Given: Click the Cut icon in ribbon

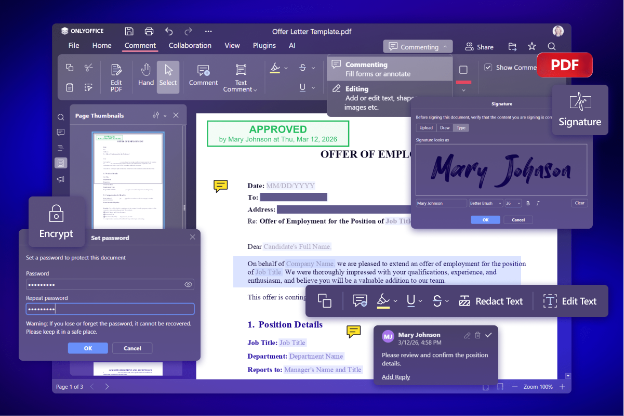Looking at the screenshot, I should [x=88, y=67].
